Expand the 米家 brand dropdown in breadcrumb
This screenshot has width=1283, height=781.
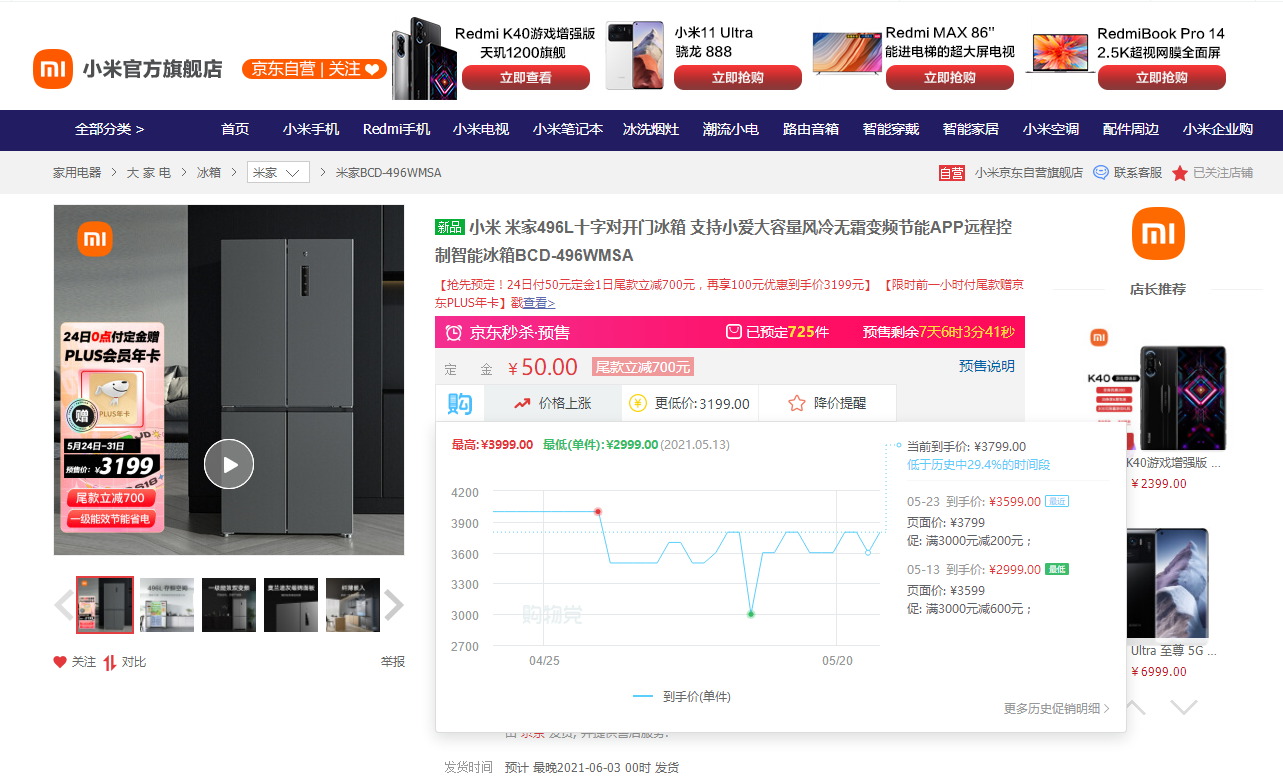tap(278, 173)
